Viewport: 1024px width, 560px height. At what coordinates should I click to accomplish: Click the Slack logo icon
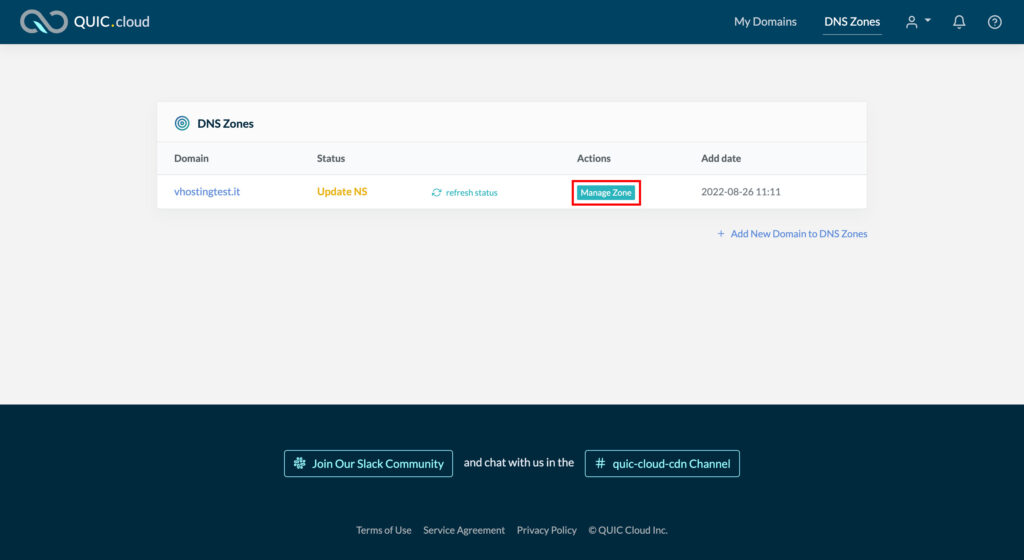(x=299, y=463)
